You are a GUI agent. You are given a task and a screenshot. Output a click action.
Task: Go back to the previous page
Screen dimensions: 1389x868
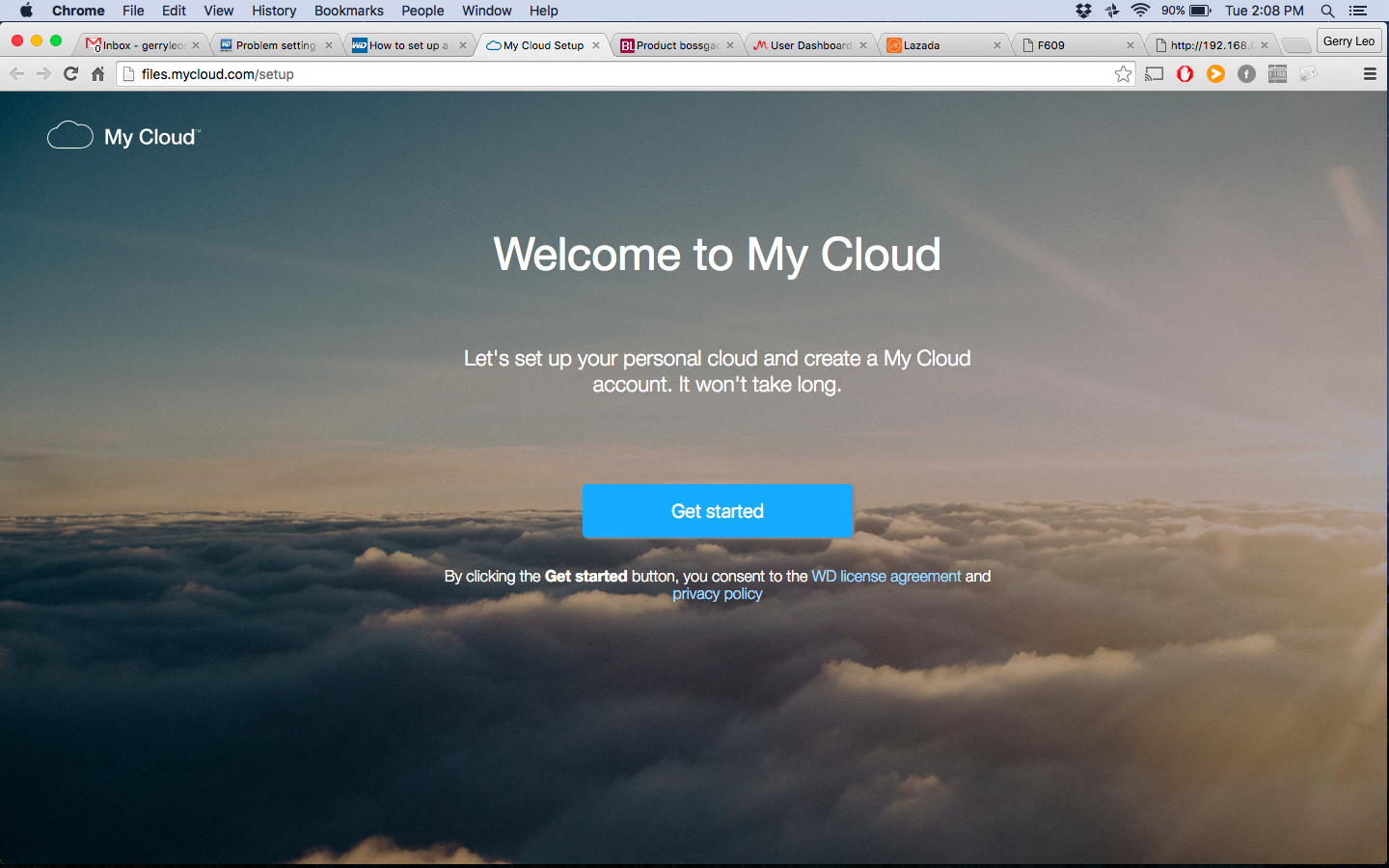(x=16, y=74)
